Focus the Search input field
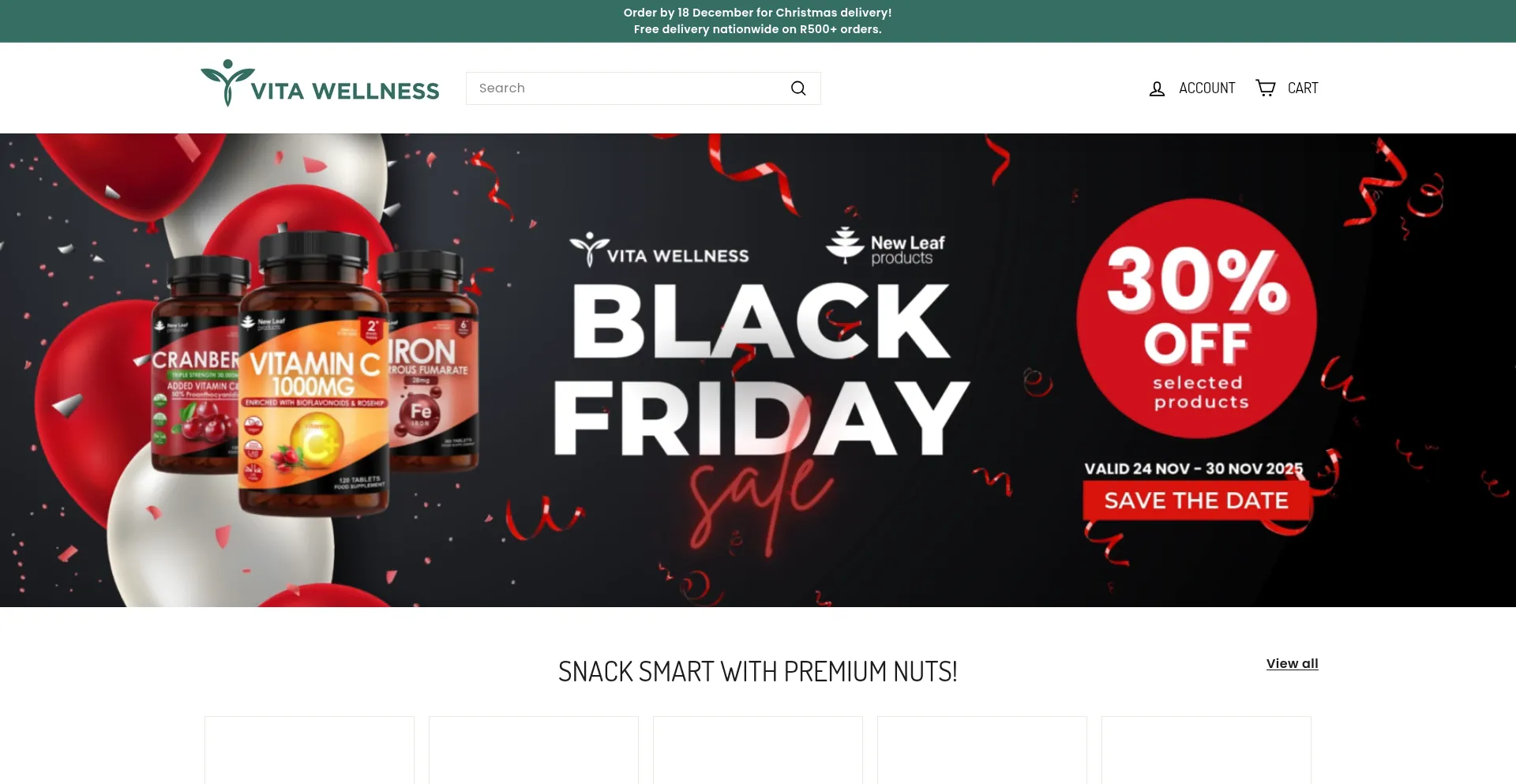Viewport: 1516px width, 784px height. (627, 88)
